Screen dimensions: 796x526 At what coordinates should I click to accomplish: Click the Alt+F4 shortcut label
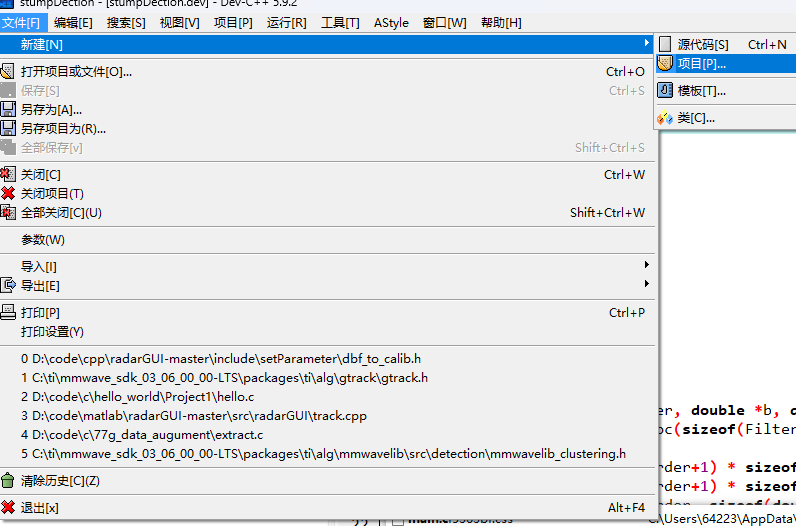tap(626, 507)
